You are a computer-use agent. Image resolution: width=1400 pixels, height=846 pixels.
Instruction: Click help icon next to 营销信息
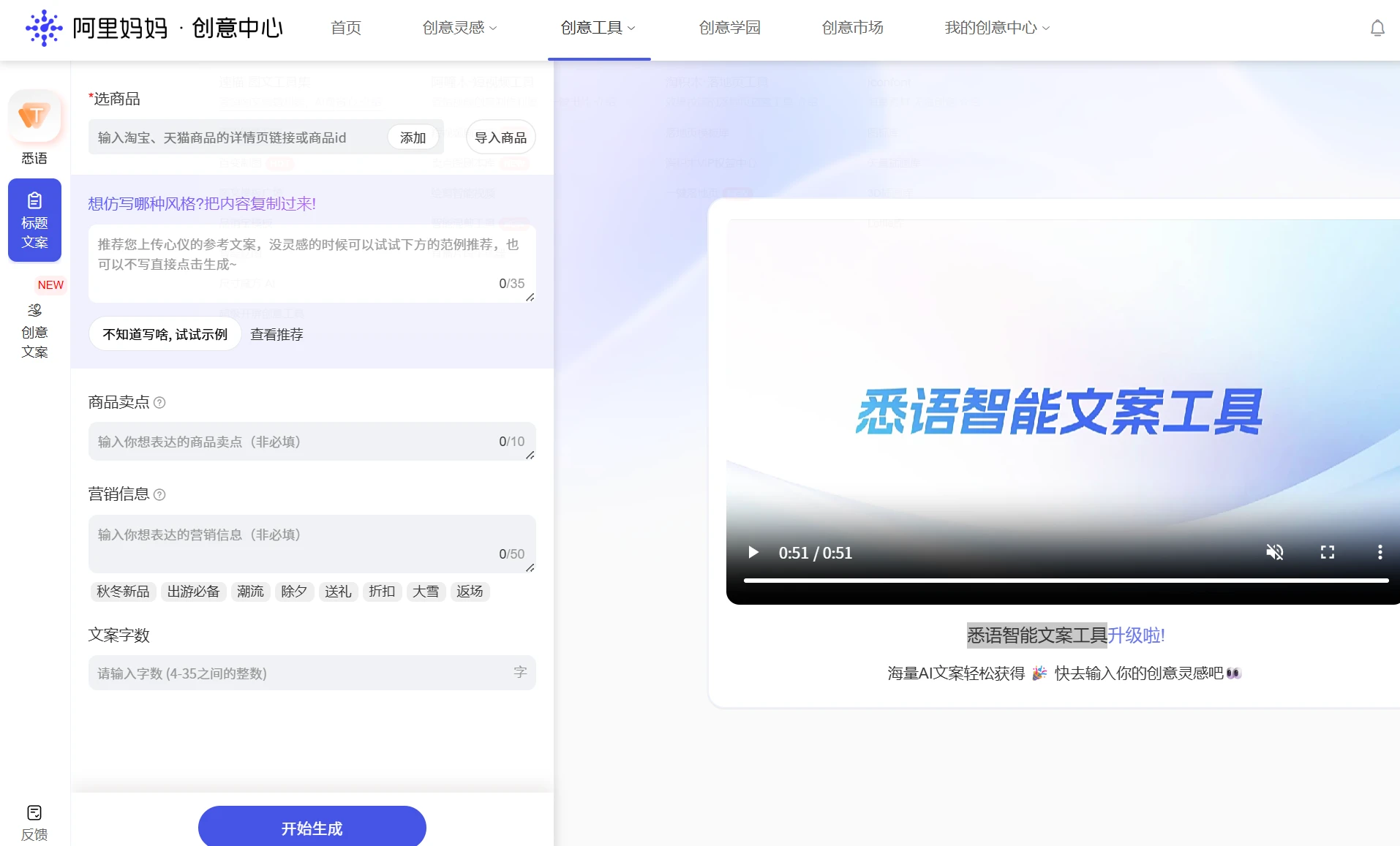(x=159, y=494)
